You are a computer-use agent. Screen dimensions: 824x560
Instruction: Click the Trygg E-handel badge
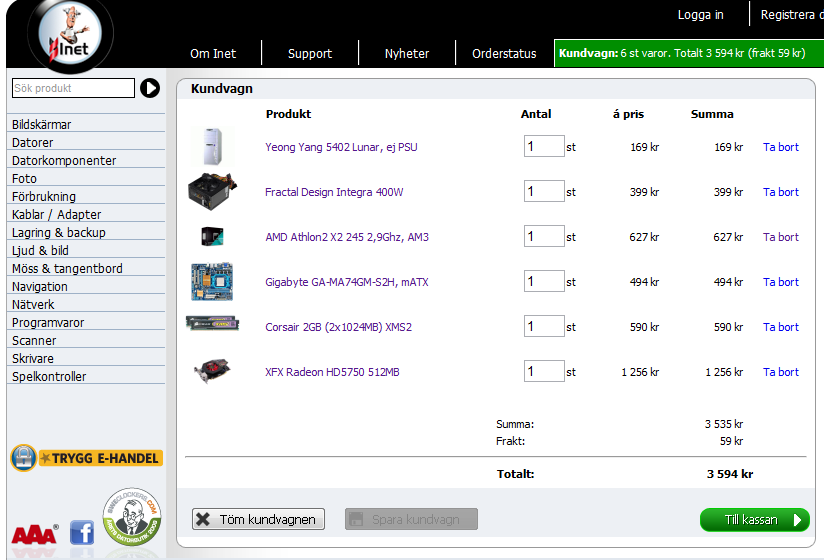(x=86, y=458)
